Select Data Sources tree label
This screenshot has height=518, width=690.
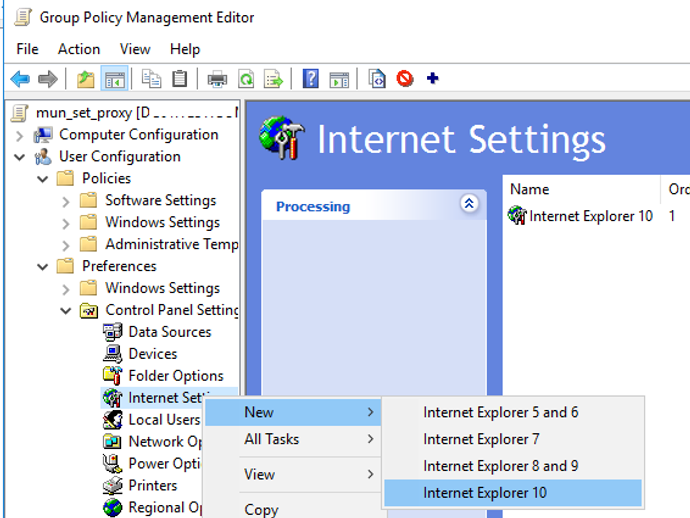[x=170, y=332]
